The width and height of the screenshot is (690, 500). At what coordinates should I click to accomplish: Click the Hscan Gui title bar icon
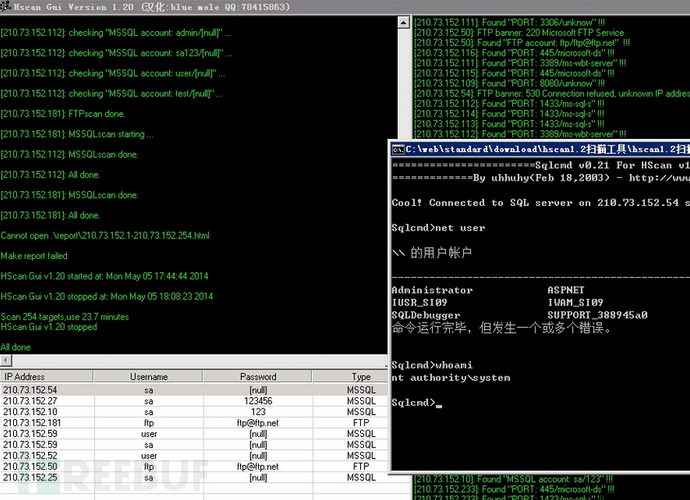tap(6, 7)
